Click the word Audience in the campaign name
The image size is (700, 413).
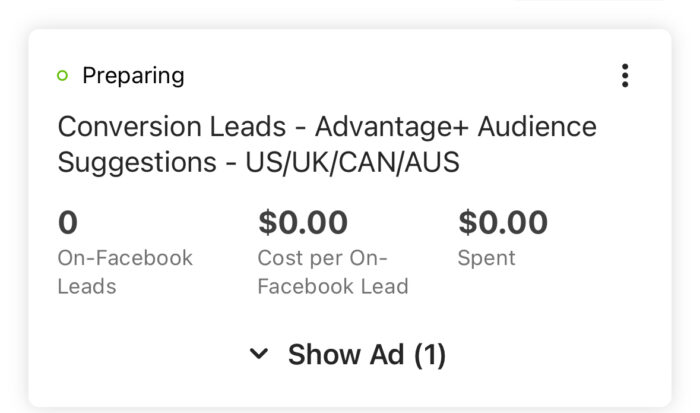pyautogui.click(x=537, y=126)
